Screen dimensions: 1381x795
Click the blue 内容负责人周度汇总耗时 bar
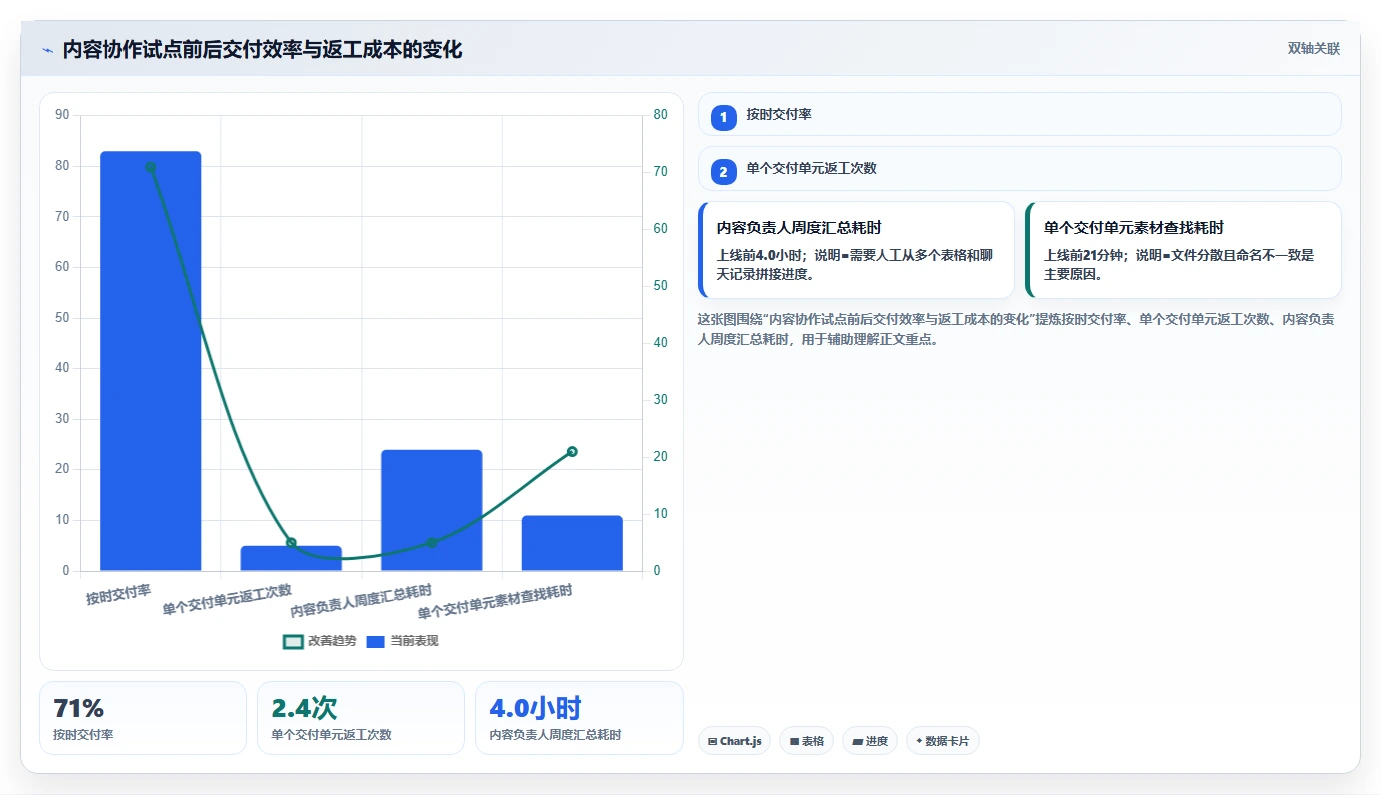tap(432, 510)
